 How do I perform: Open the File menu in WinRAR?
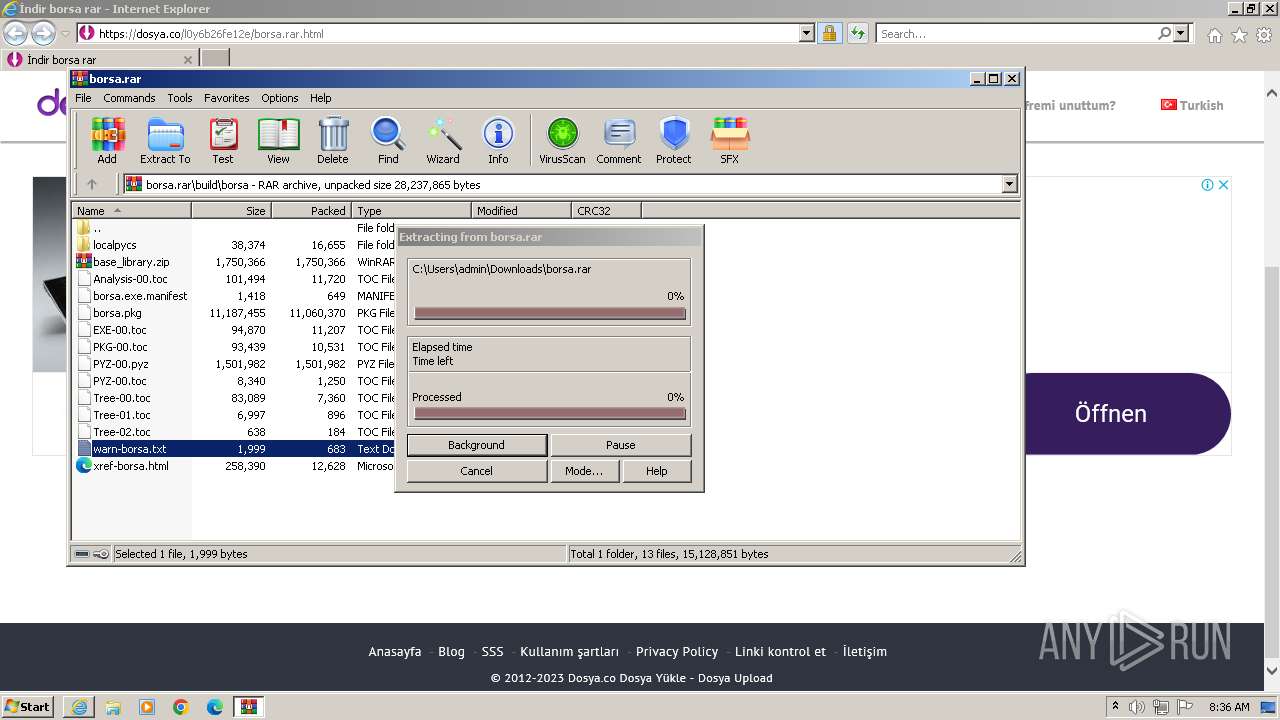click(x=83, y=98)
